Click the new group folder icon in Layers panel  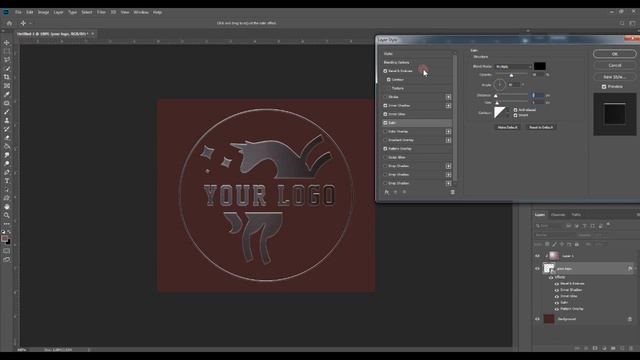(613, 348)
